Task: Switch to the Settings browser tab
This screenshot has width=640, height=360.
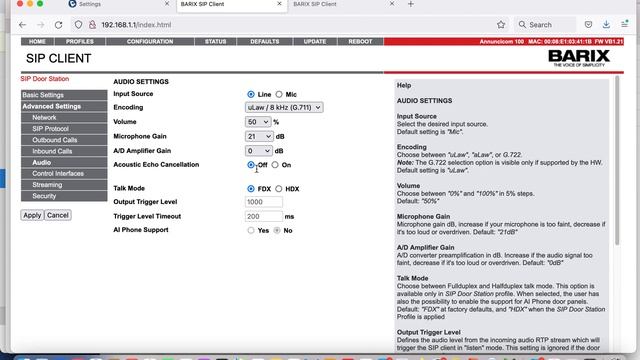Action: [118, 4]
